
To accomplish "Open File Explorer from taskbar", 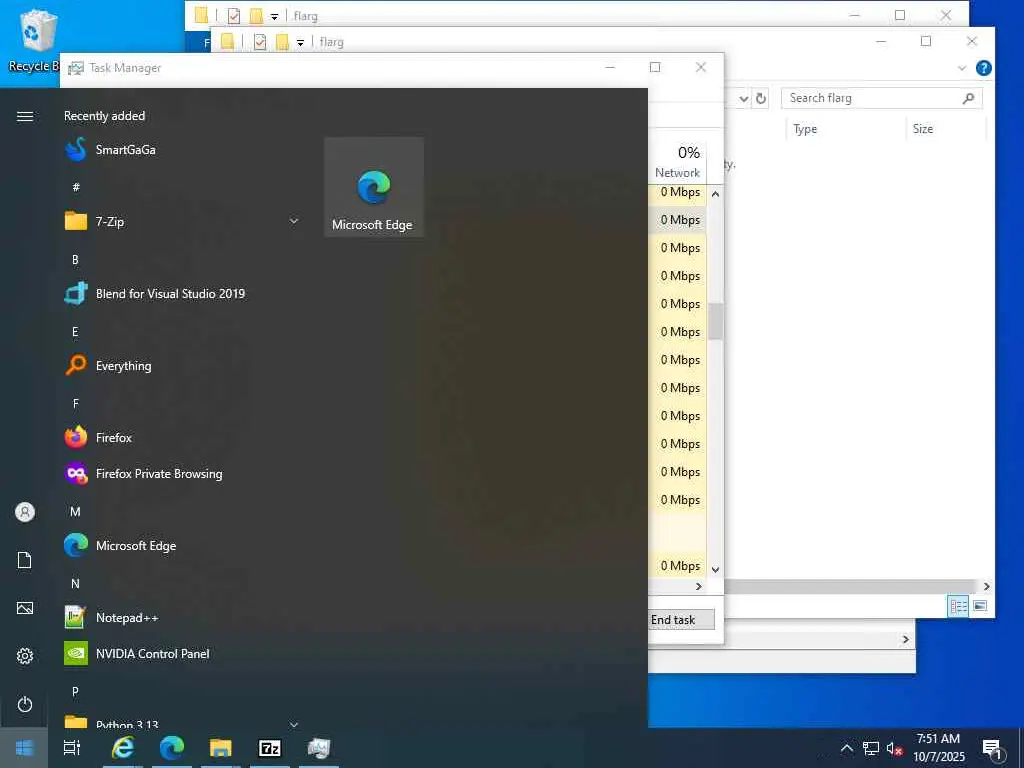I will 221,748.
